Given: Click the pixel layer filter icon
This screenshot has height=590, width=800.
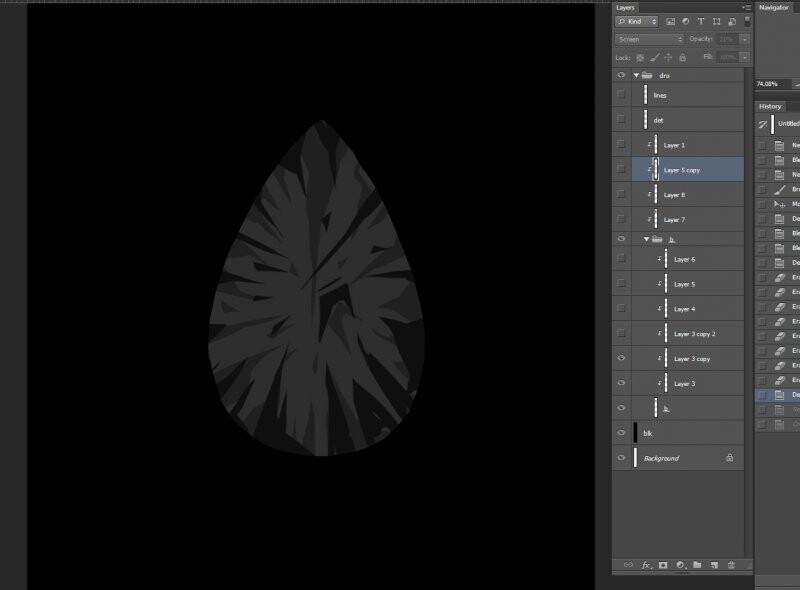Looking at the screenshot, I should coord(670,21).
